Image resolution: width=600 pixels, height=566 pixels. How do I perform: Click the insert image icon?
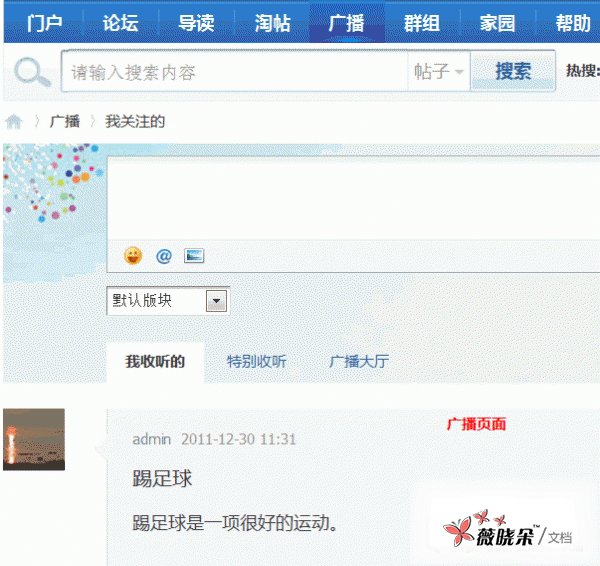194,255
